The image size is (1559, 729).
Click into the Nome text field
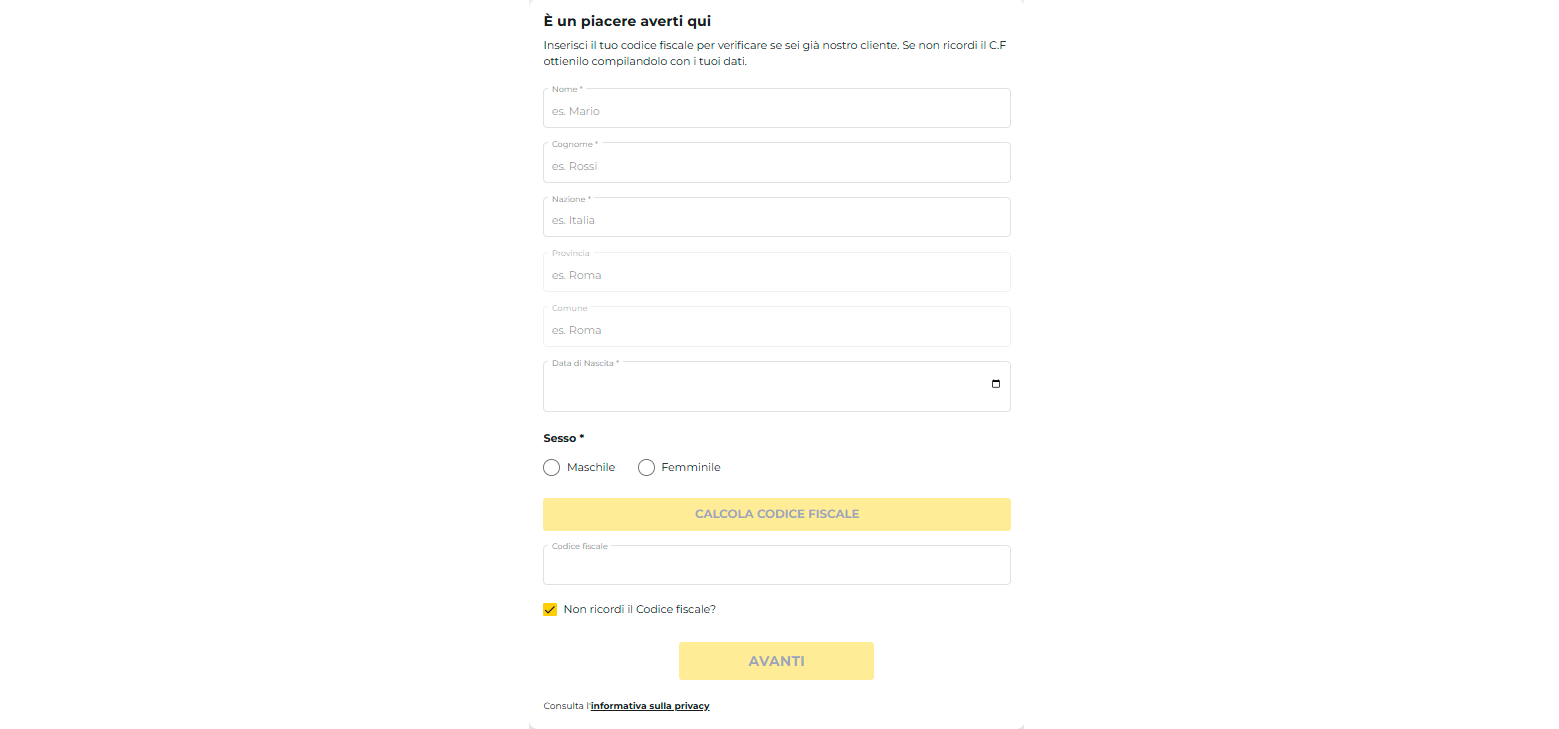776,108
